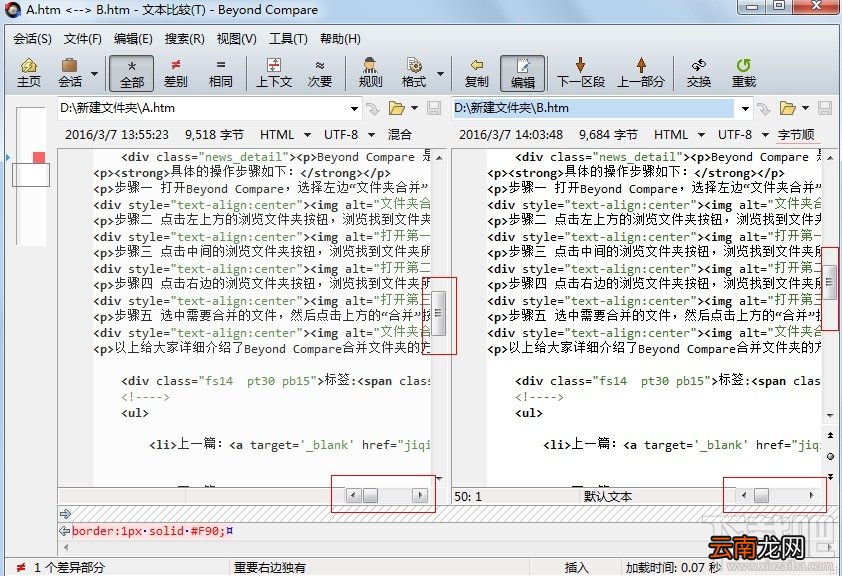Open the right HTML format dropdown
Viewport: 842px width, 576px height.
679,134
